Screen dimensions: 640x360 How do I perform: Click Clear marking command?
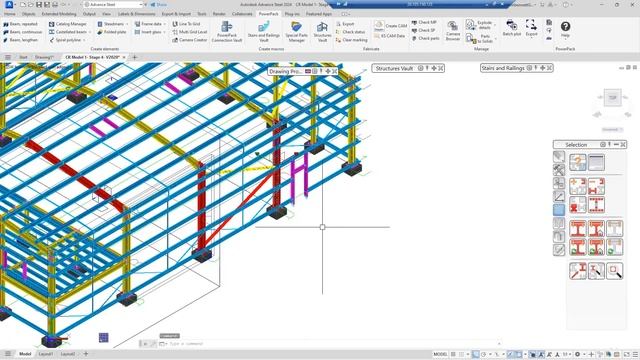[x=351, y=40]
